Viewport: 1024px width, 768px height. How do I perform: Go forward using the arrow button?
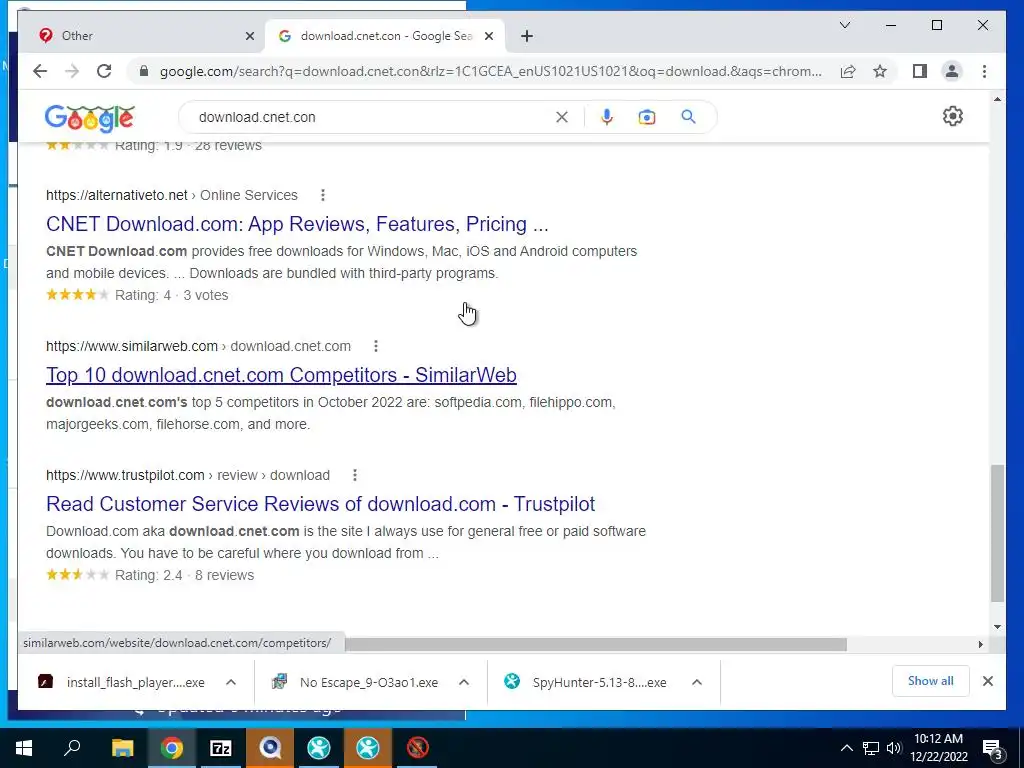point(72,71)
